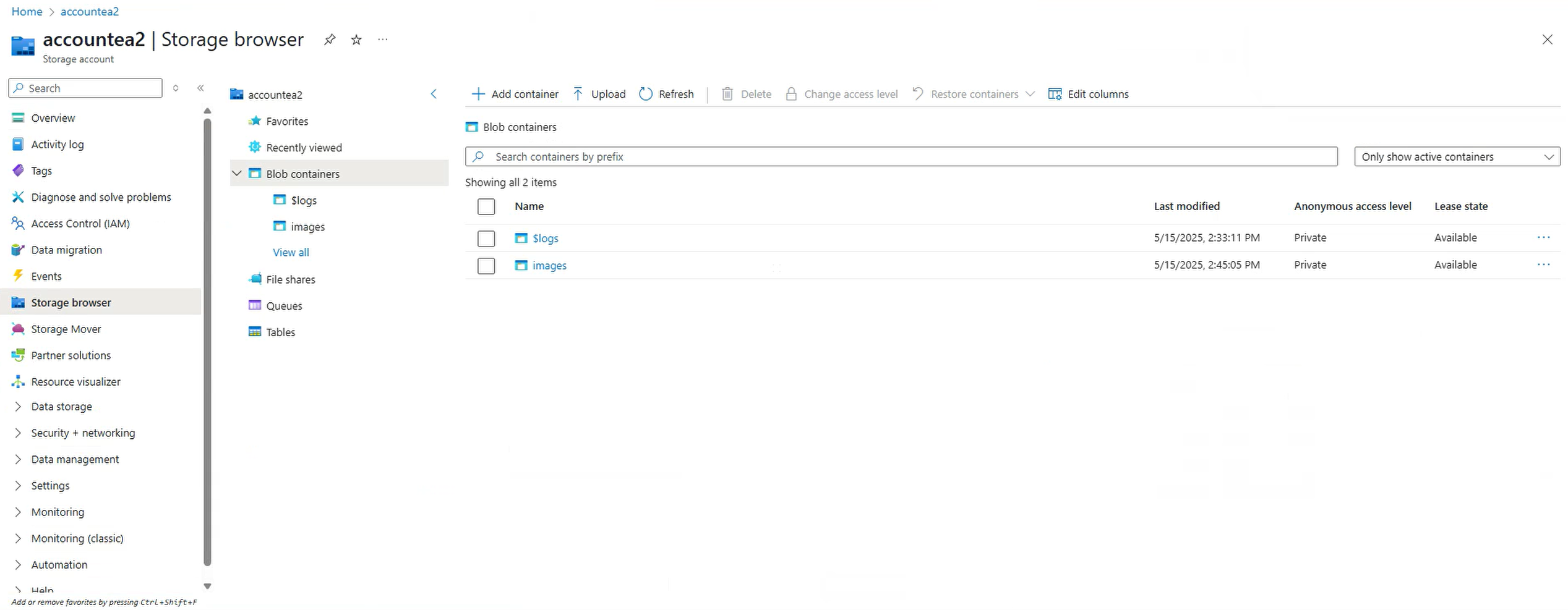The image size is (1568, 610).
Task: Open Only show active containers dropdown
Action: pos(1457,156)
